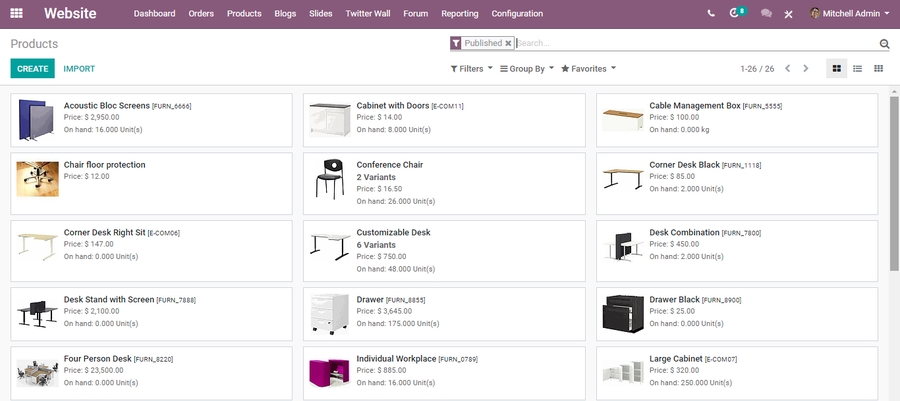Open Individual Workplace thumbnail
Screen dimensions: 900x401
pos(330,373)
